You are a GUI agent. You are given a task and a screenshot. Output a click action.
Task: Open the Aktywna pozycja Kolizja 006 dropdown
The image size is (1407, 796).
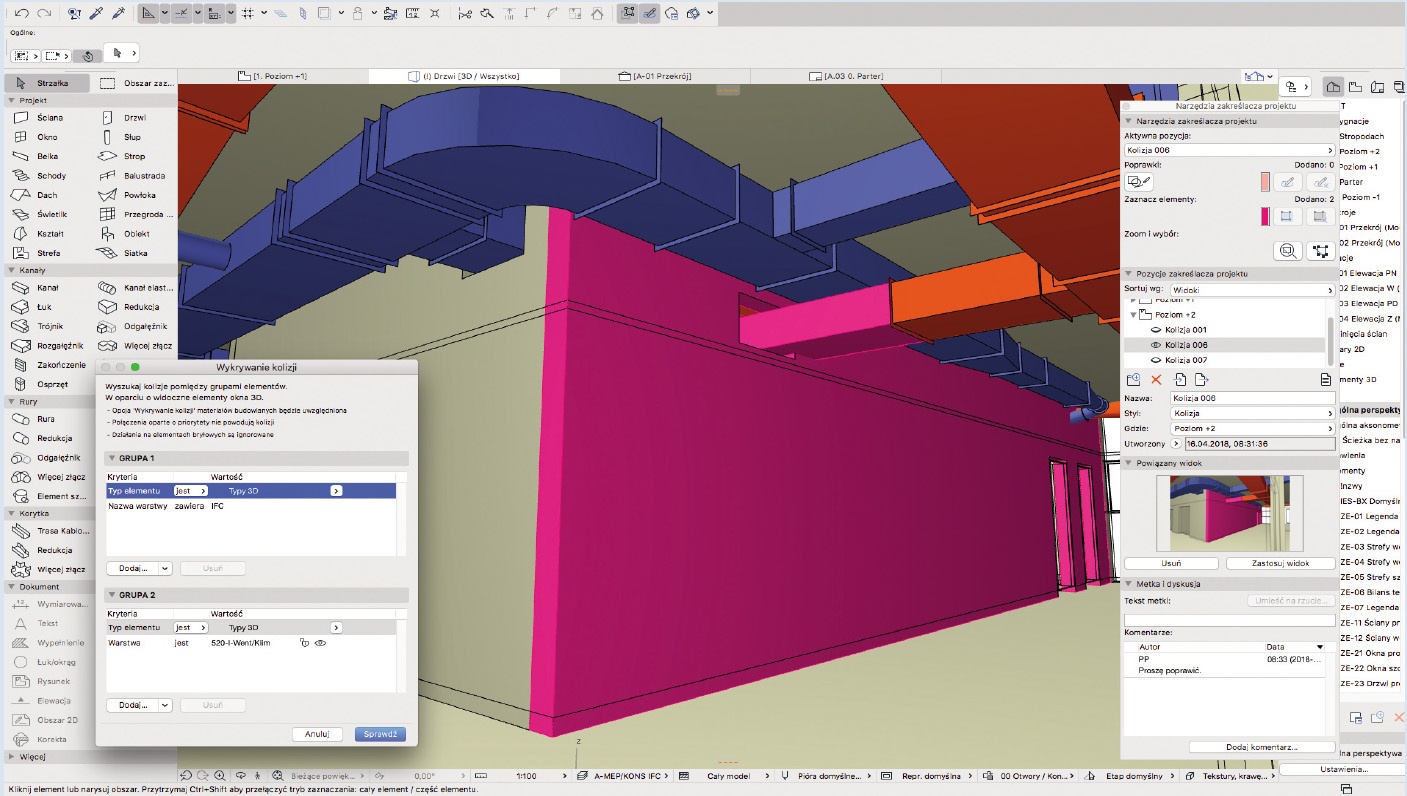coord(1229,150)
